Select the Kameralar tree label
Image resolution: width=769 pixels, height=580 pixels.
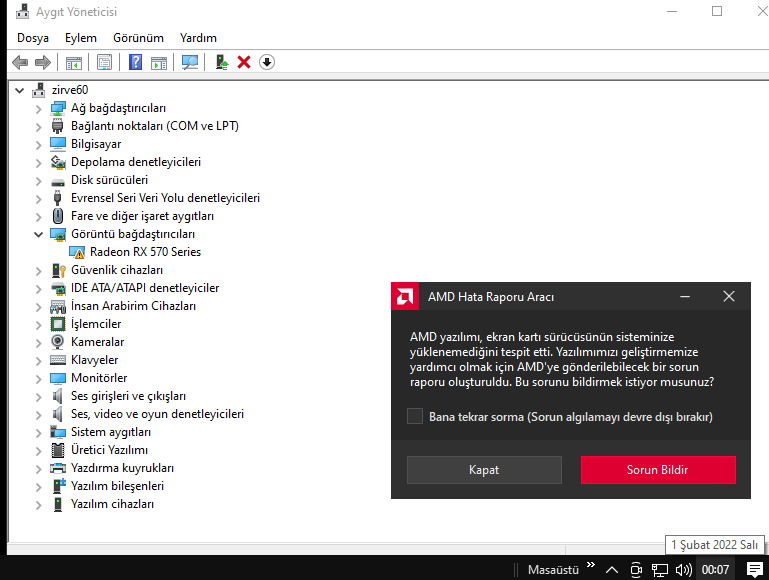tap(98, 342)
